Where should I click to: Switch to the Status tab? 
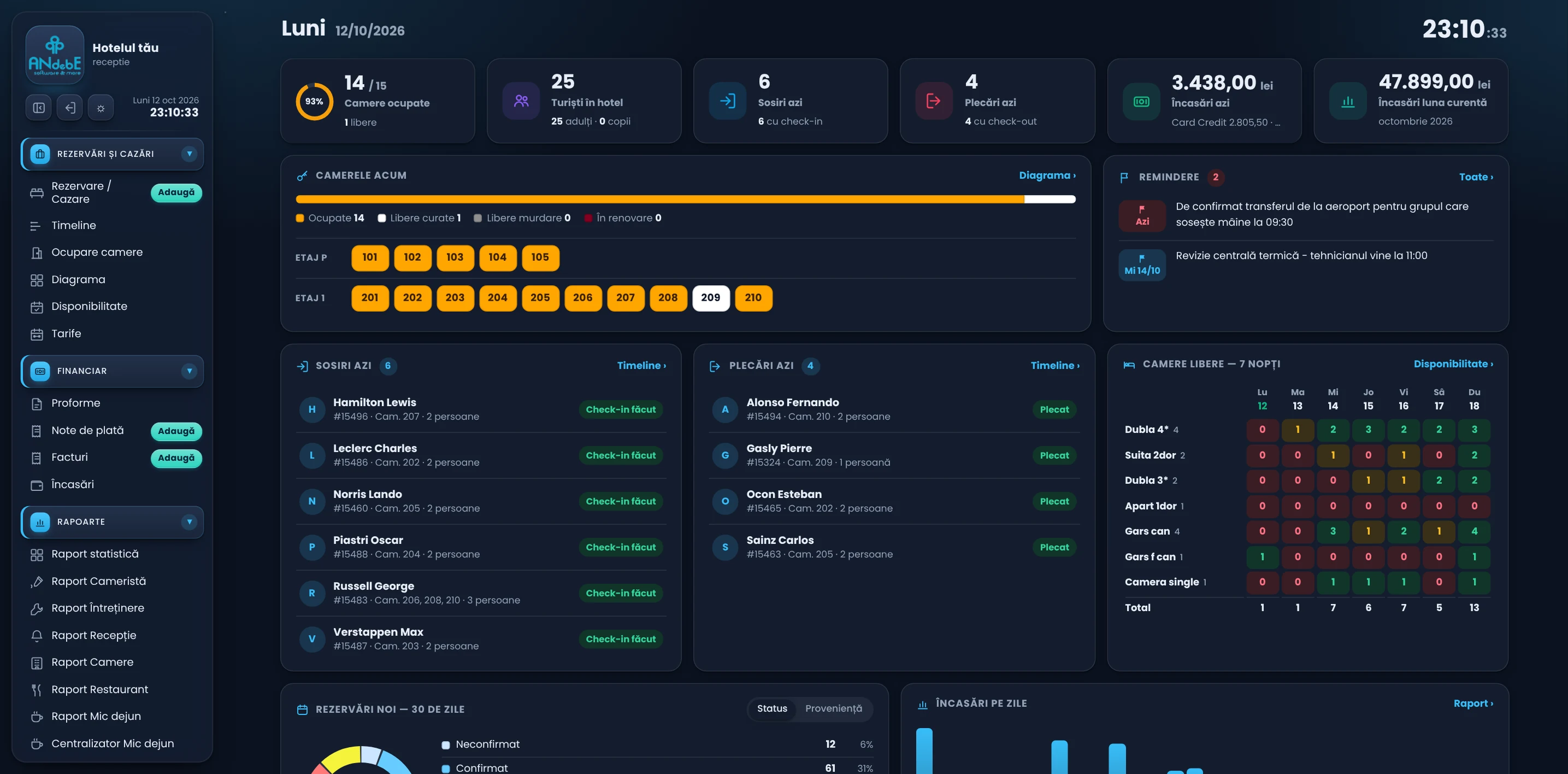[772, 709]
